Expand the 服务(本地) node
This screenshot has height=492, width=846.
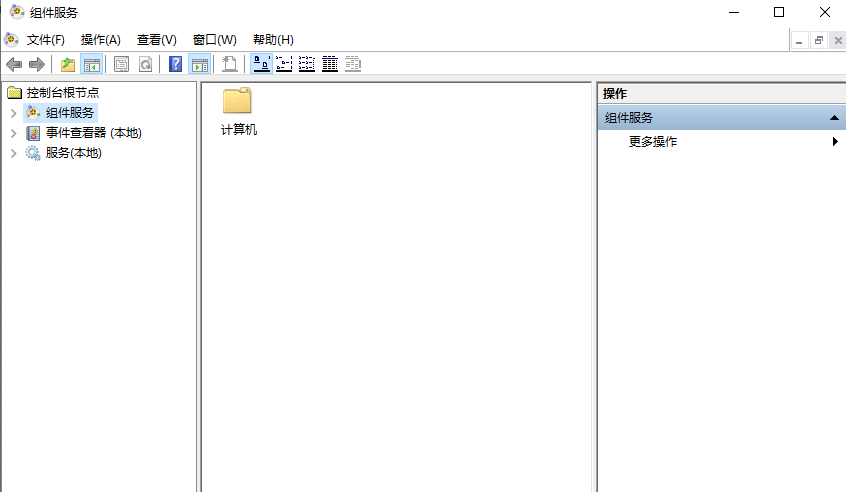tap(13, 154)
